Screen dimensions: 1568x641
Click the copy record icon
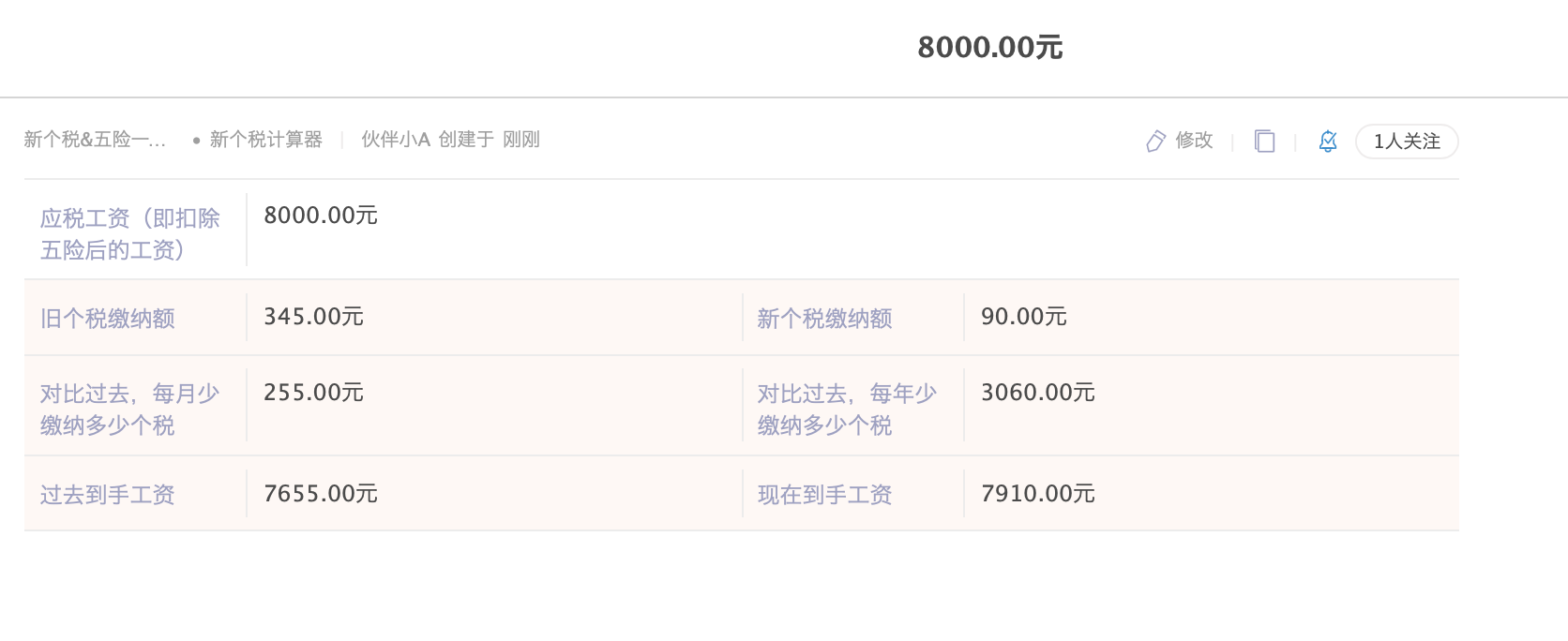(1264, 141)
